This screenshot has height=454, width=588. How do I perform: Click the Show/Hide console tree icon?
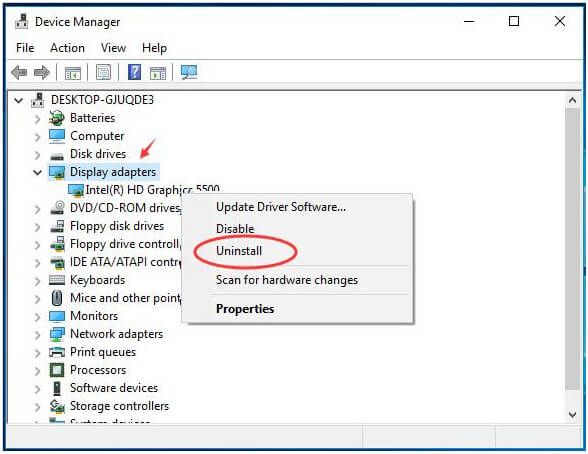point(73,72)
